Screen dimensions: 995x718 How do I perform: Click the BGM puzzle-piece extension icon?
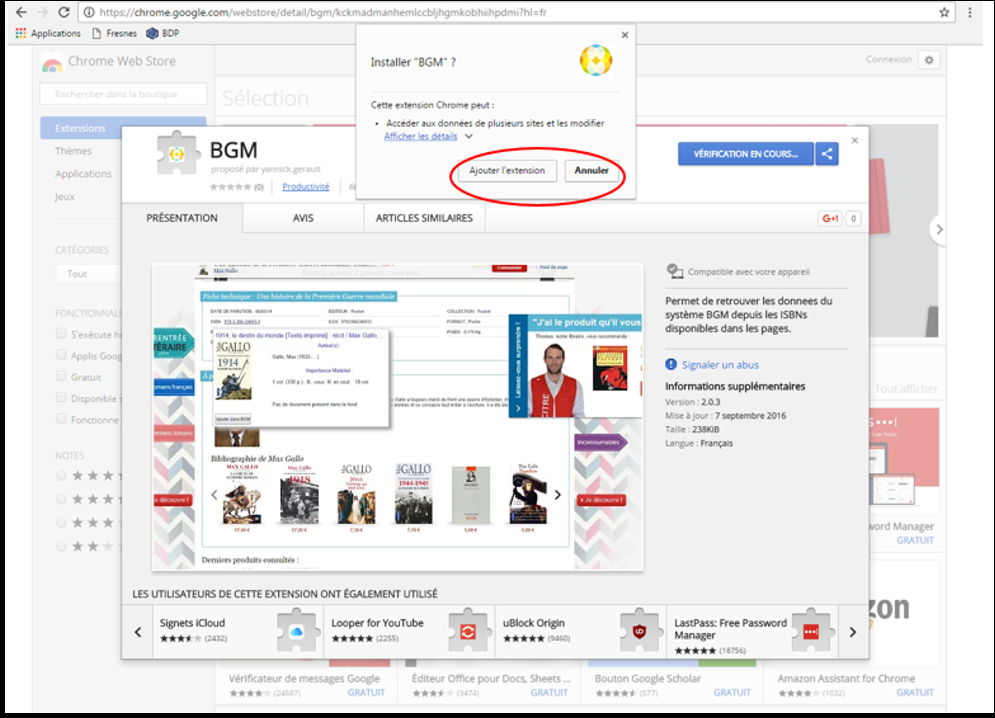tap(177, 153)
